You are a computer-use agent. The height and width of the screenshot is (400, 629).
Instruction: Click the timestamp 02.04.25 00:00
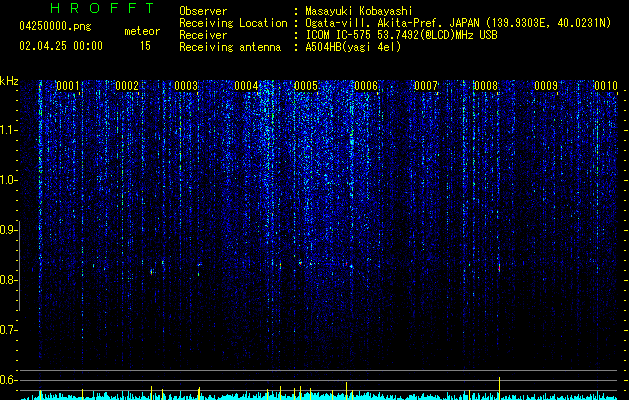(61, 46)
